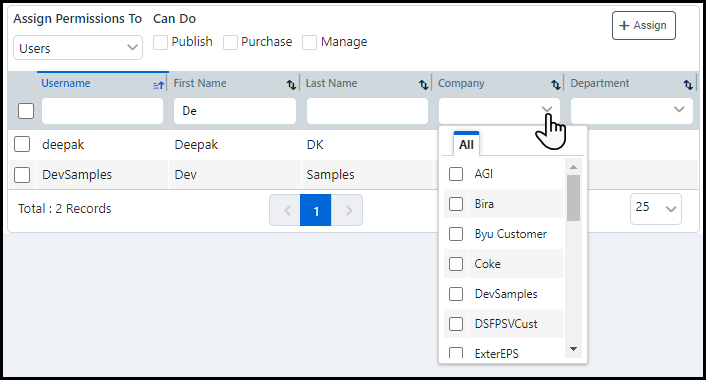Click Department column sort icon
This screenshot has width=706, height=380.
coord(688,84)
